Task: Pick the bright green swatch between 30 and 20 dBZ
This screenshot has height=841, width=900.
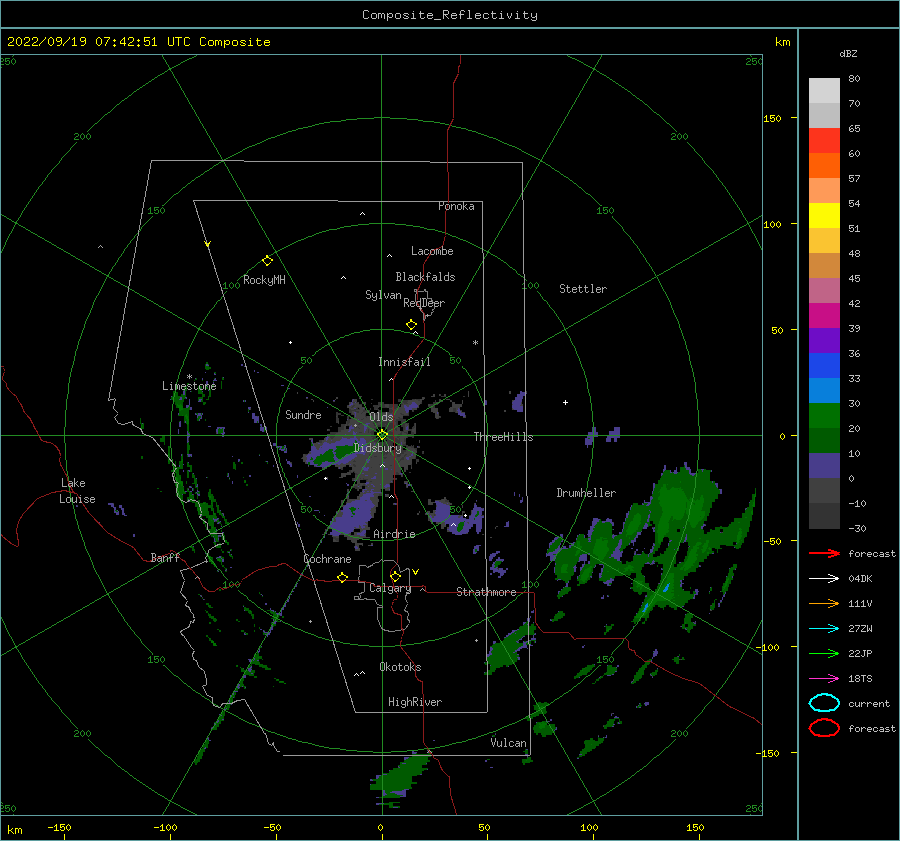Action: tap(824, 416)
